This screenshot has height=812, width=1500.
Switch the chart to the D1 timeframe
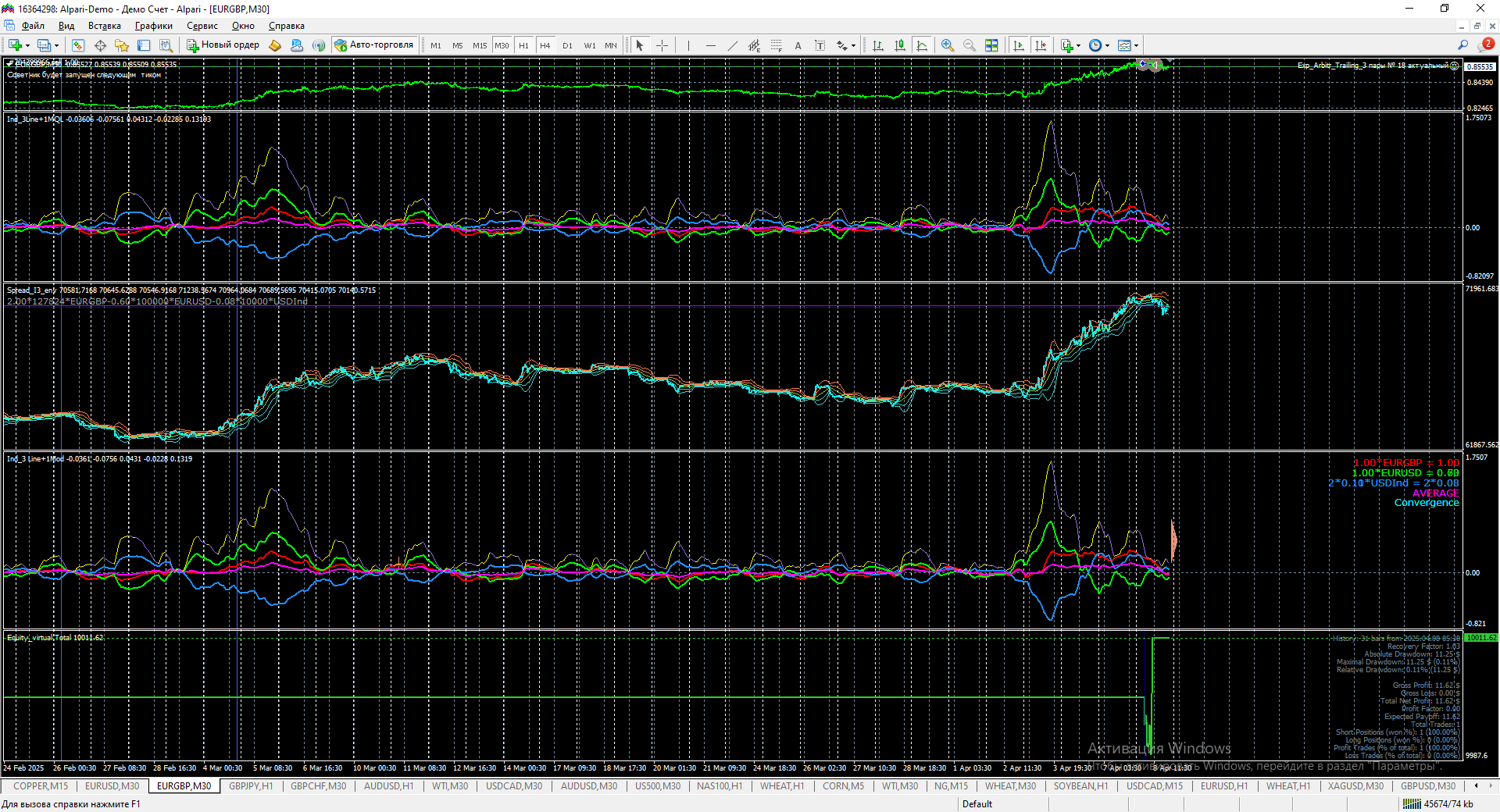567,45
